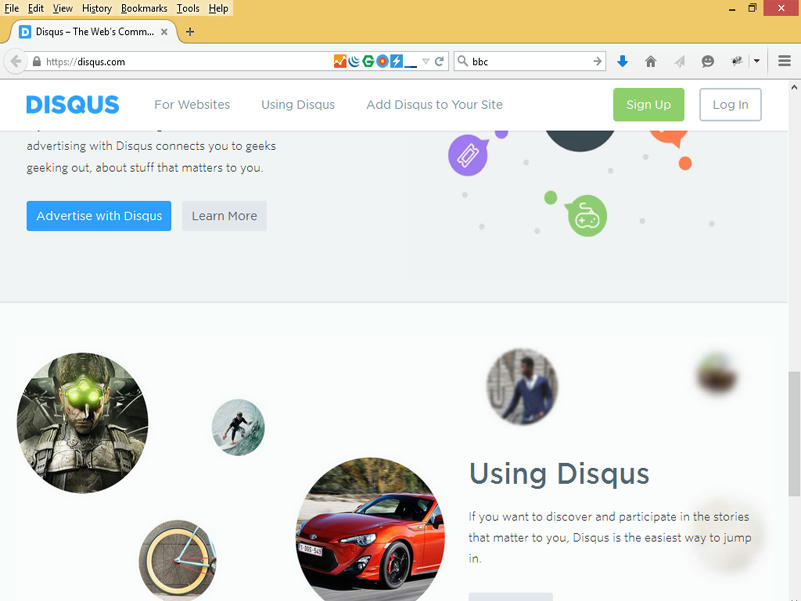This screenshot has width=801, height=601.
Task: Click the Learn More button
Action: tap(224, 216)
